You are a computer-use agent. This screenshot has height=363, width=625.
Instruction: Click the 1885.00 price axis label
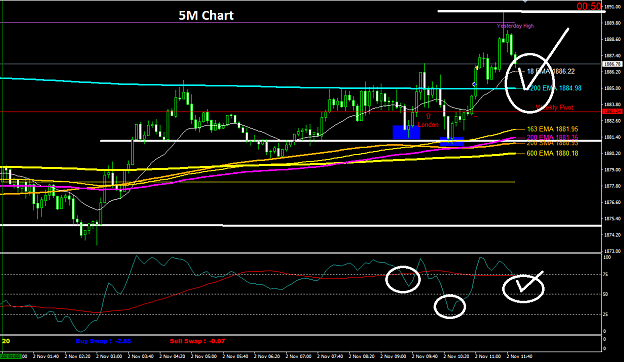(613, 88)
